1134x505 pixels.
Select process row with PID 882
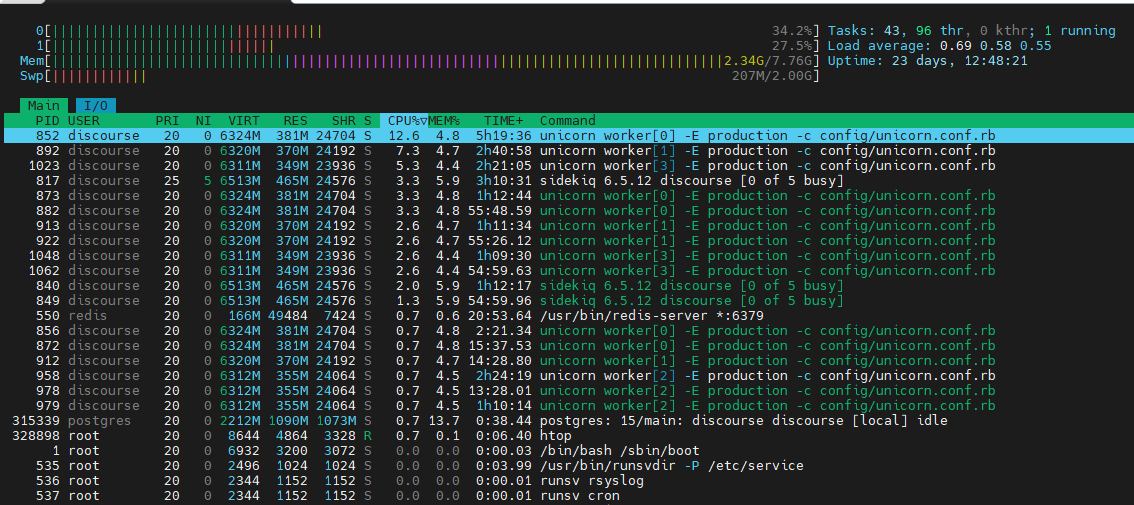[567, 211]
